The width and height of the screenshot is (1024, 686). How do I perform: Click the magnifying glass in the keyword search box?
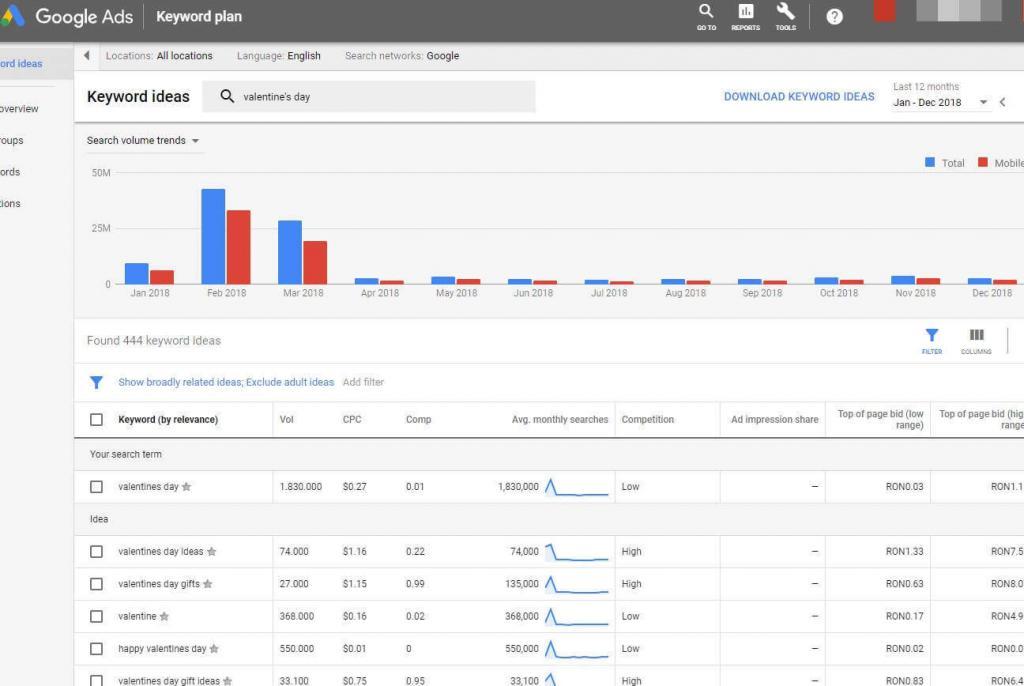click(x=228, y=96)
